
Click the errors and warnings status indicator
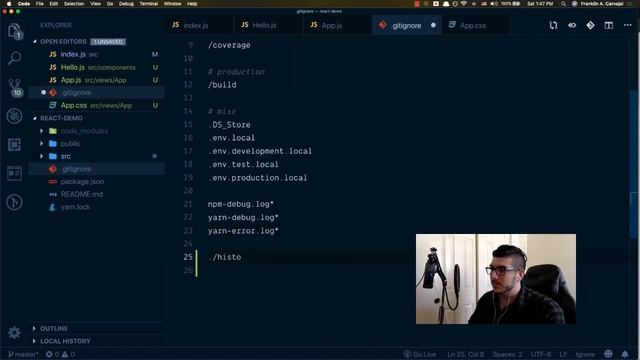60,354
